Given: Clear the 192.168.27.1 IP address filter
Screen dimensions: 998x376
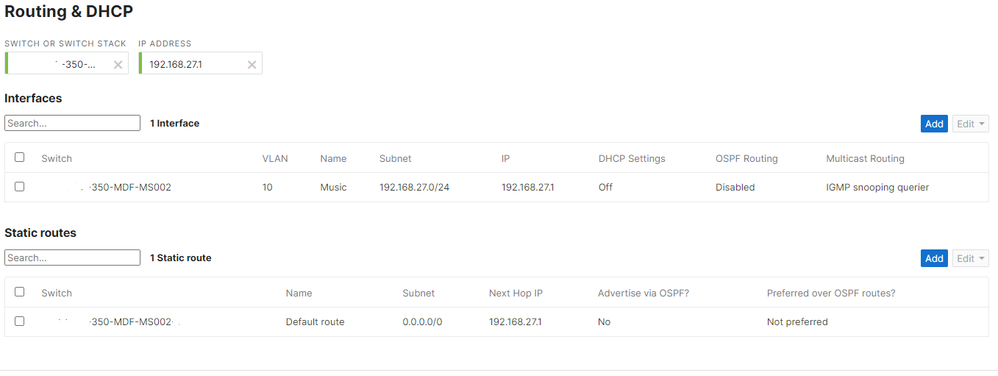Looking at the screenshot, I should 252,64.
